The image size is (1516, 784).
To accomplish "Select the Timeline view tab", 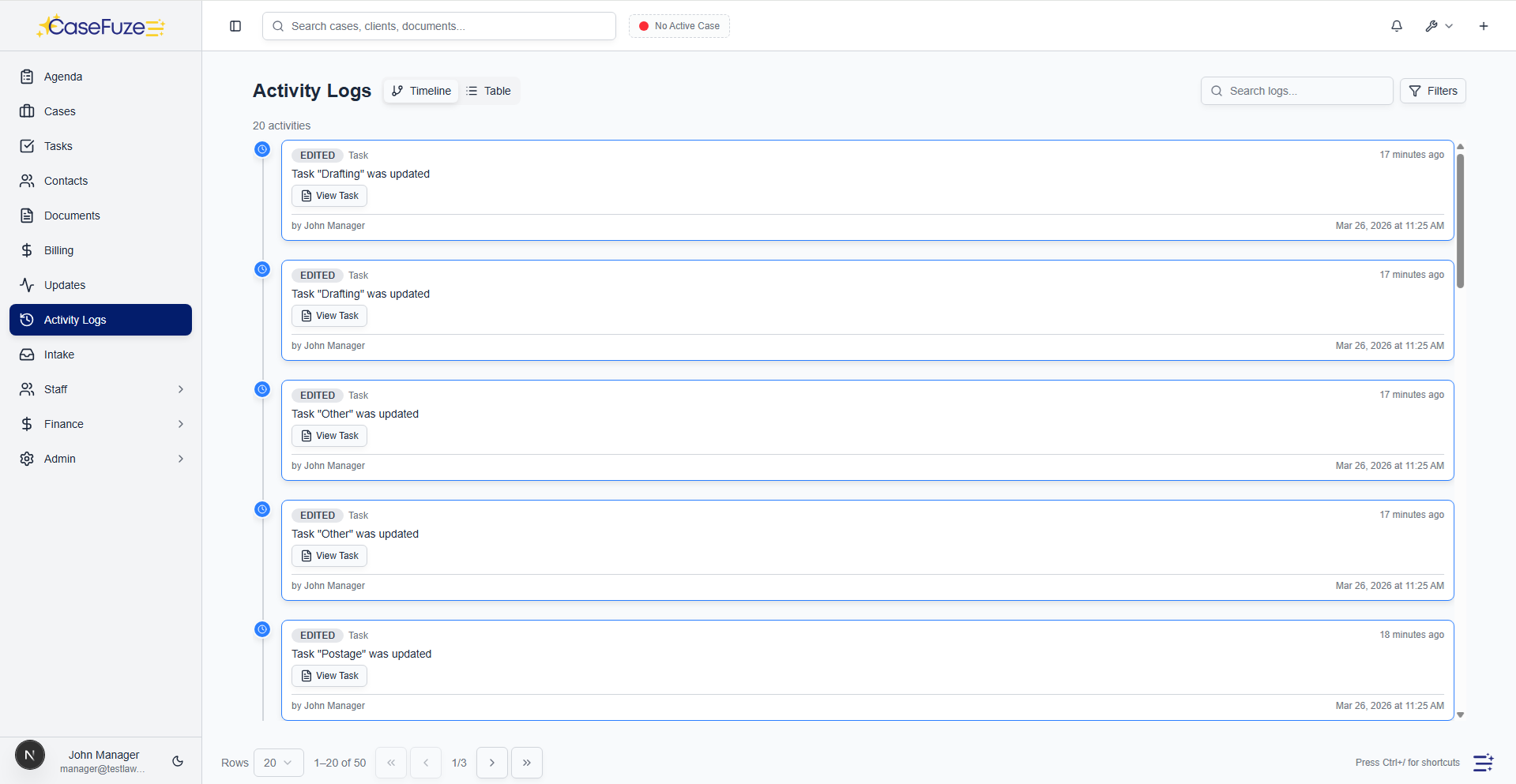I will (x=420, y=91).
